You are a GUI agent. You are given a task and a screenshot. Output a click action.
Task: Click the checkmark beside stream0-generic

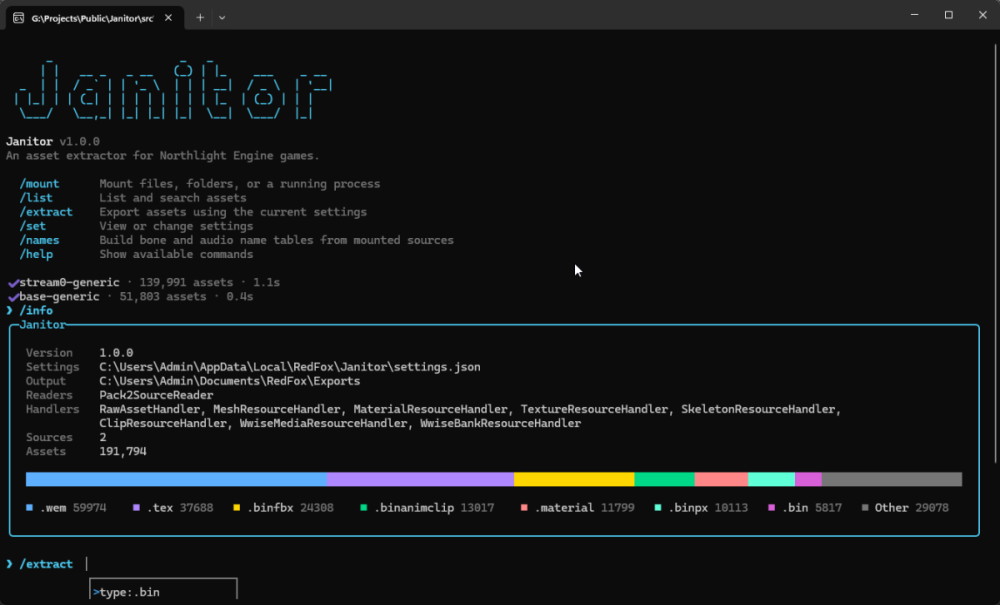(13, 282)
